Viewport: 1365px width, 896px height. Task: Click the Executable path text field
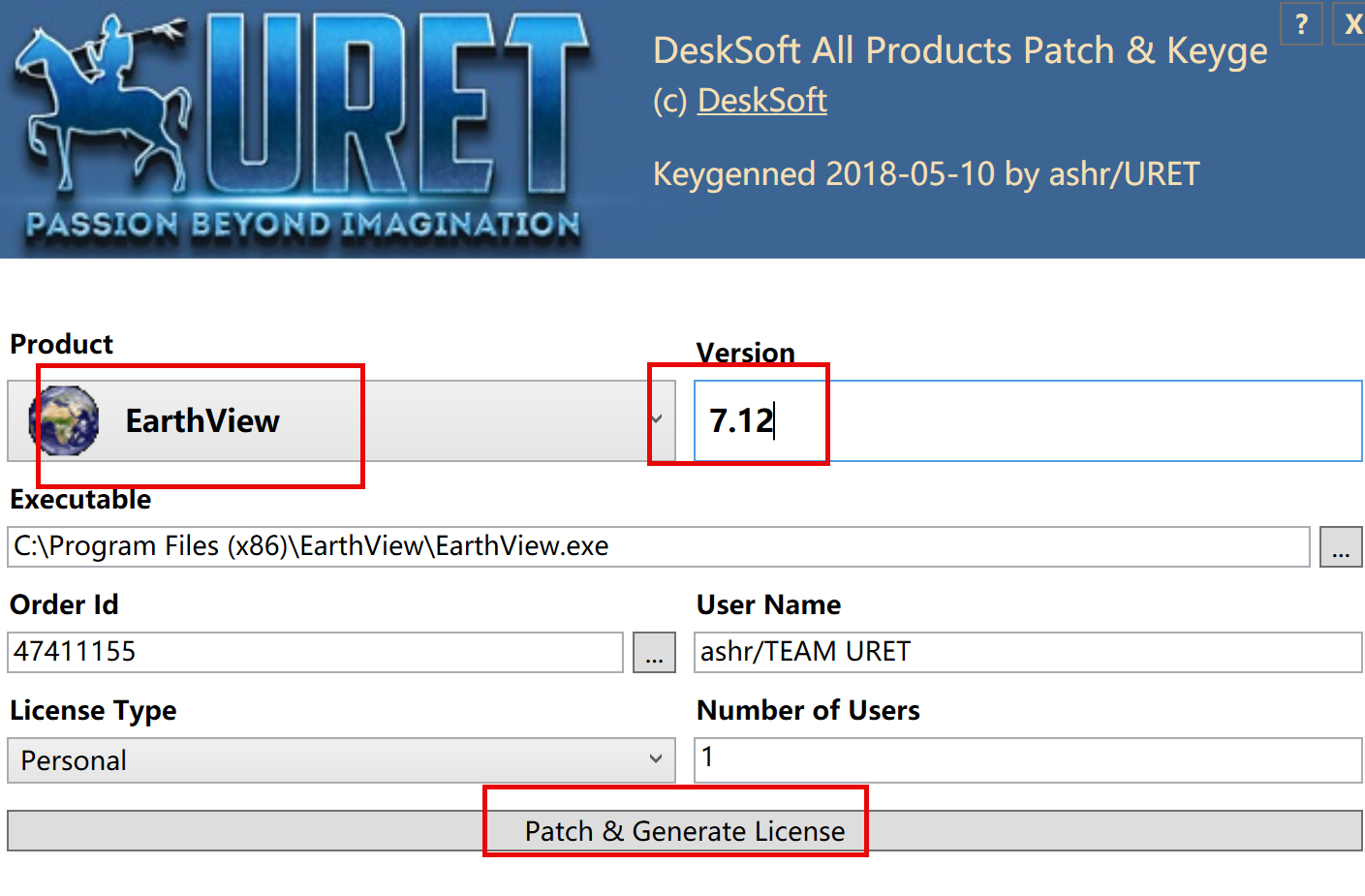(659, 547)
